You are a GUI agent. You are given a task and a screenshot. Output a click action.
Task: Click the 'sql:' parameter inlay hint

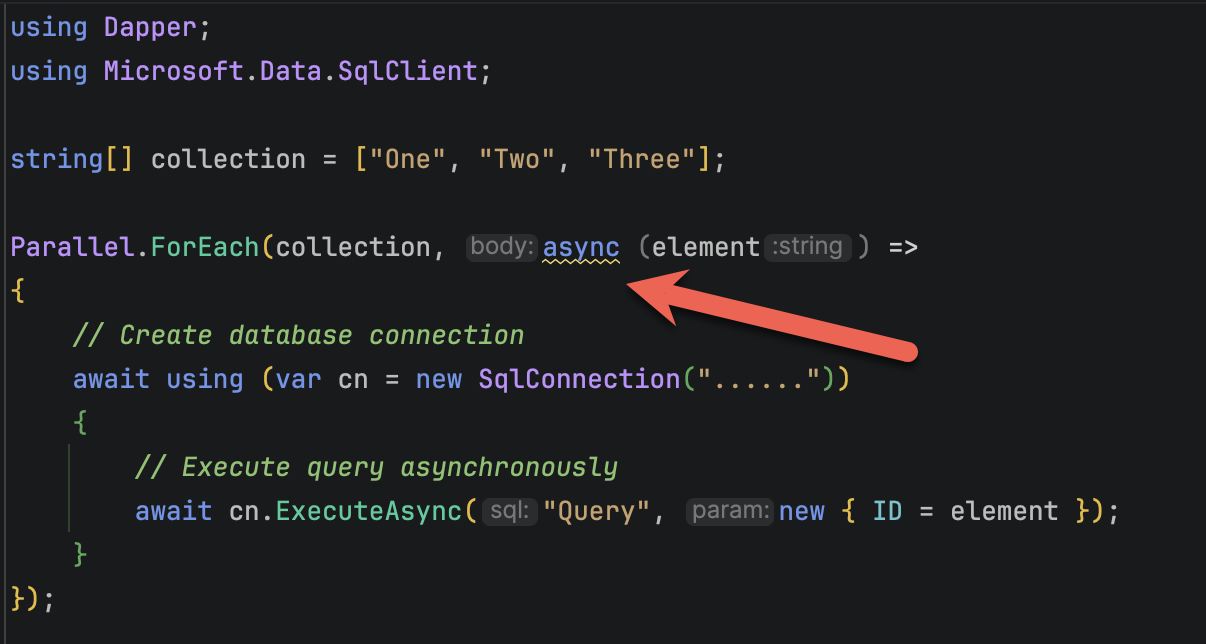(x=510, y=512)
